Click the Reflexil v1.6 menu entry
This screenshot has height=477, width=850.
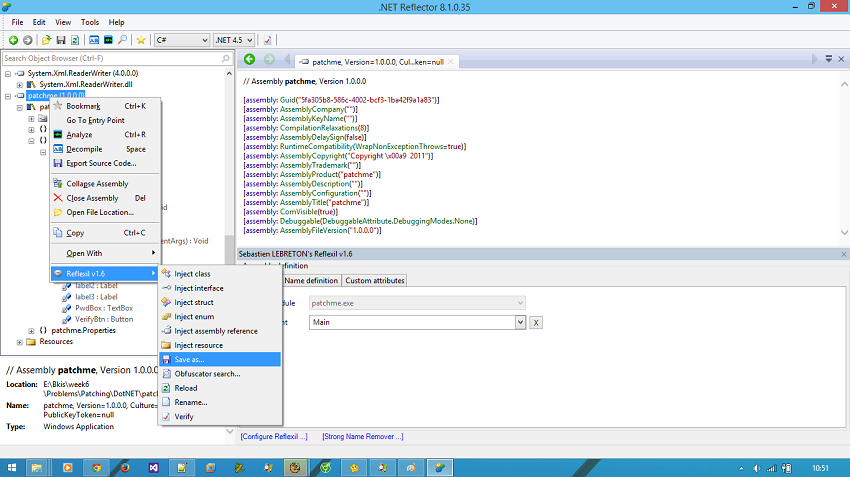106,274
